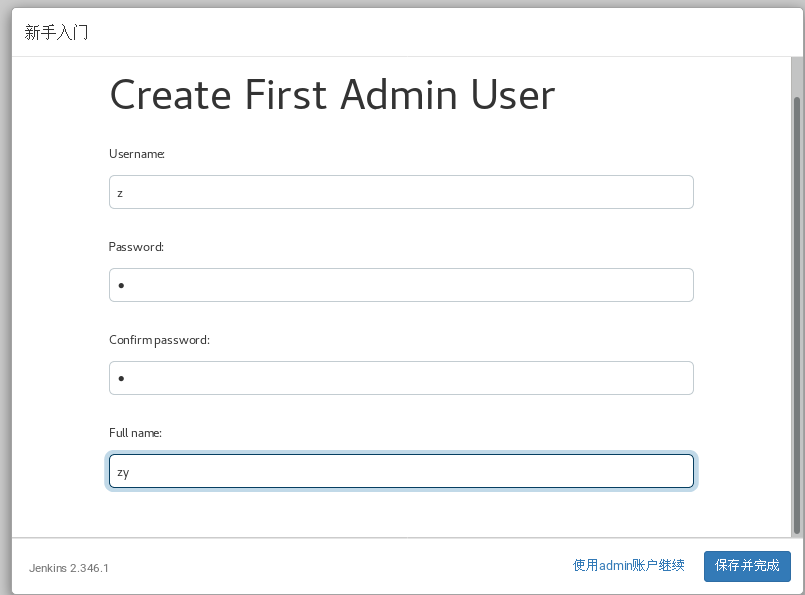Viewport: 805px width, 595px height.
Task: Select the Confirm password input field
Action: point(400,378)
